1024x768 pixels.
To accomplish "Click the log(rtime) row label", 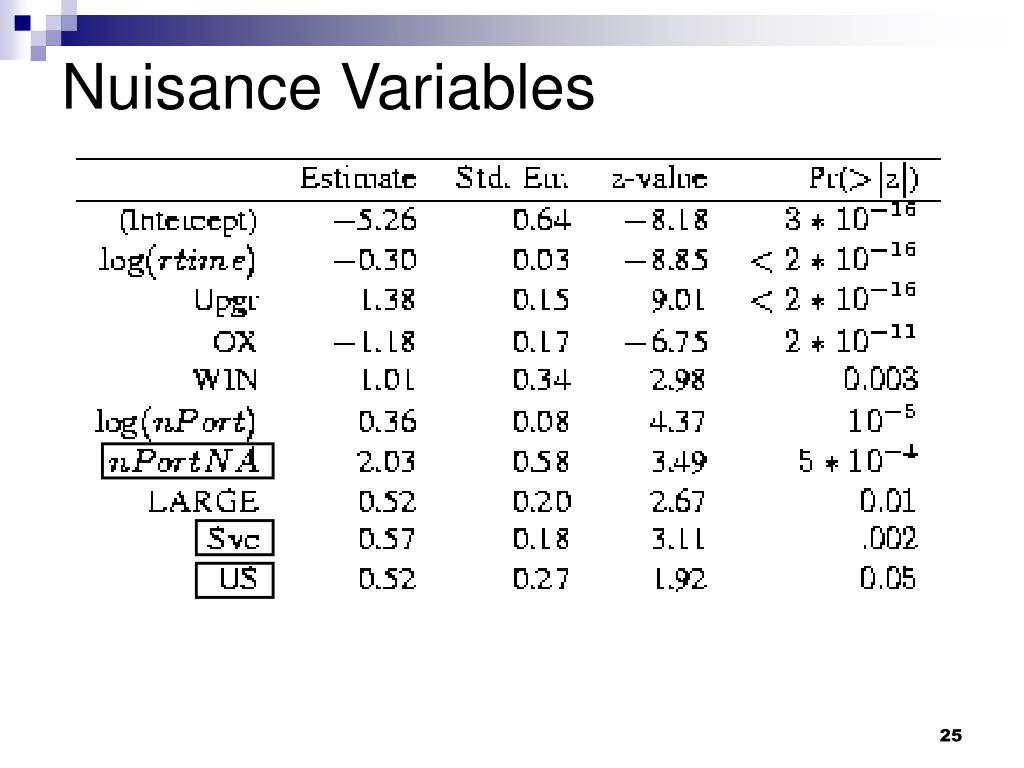I will (176, 261).
